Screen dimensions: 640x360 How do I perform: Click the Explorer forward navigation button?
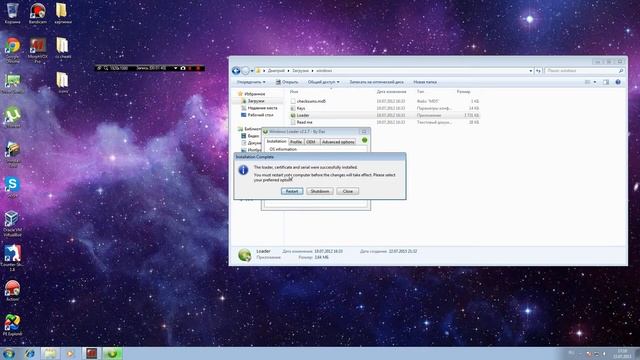(245, 71)
